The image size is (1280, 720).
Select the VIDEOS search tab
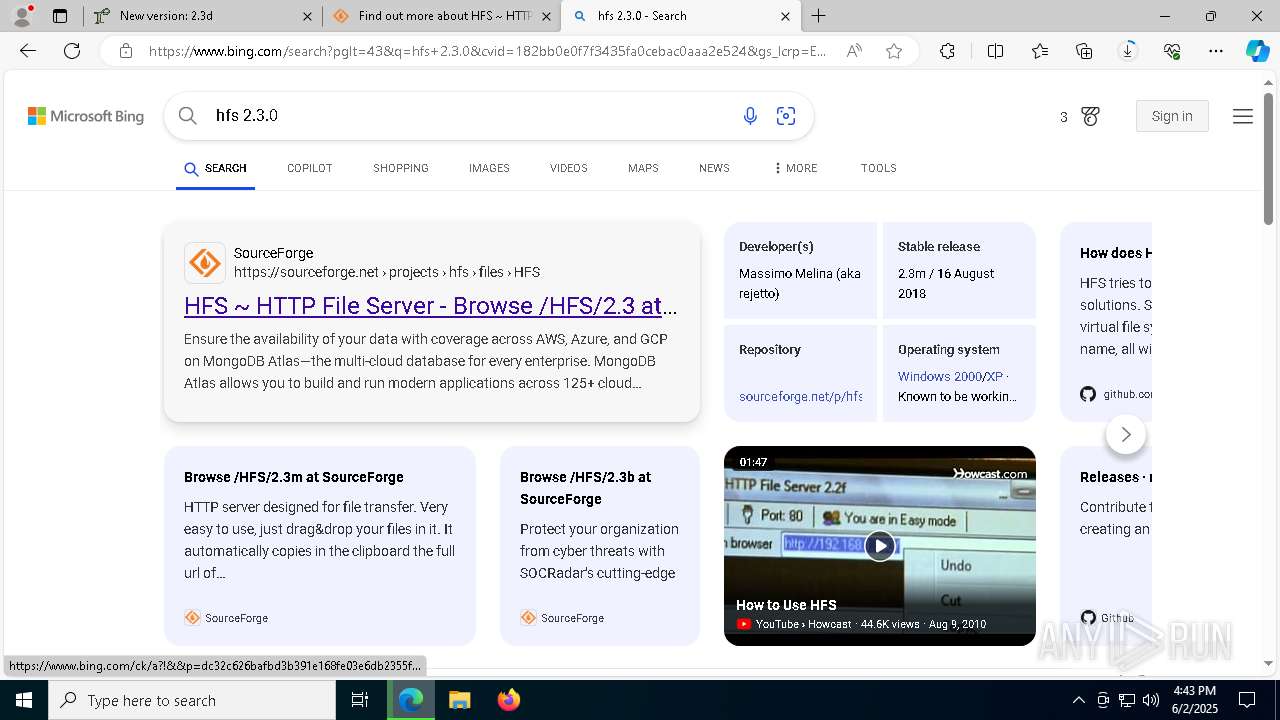[569, 168]
